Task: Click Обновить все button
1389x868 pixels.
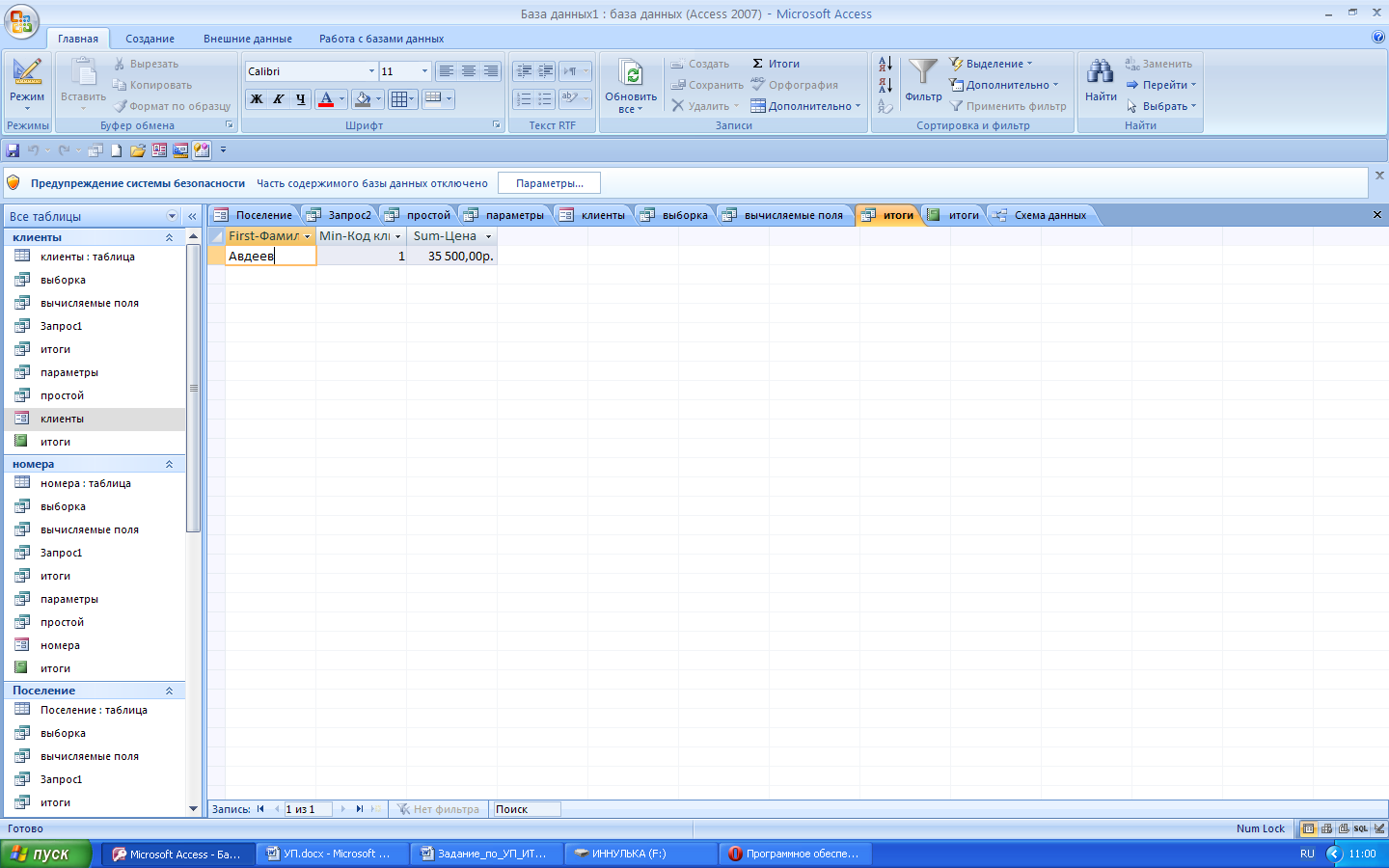Action: 631,85
